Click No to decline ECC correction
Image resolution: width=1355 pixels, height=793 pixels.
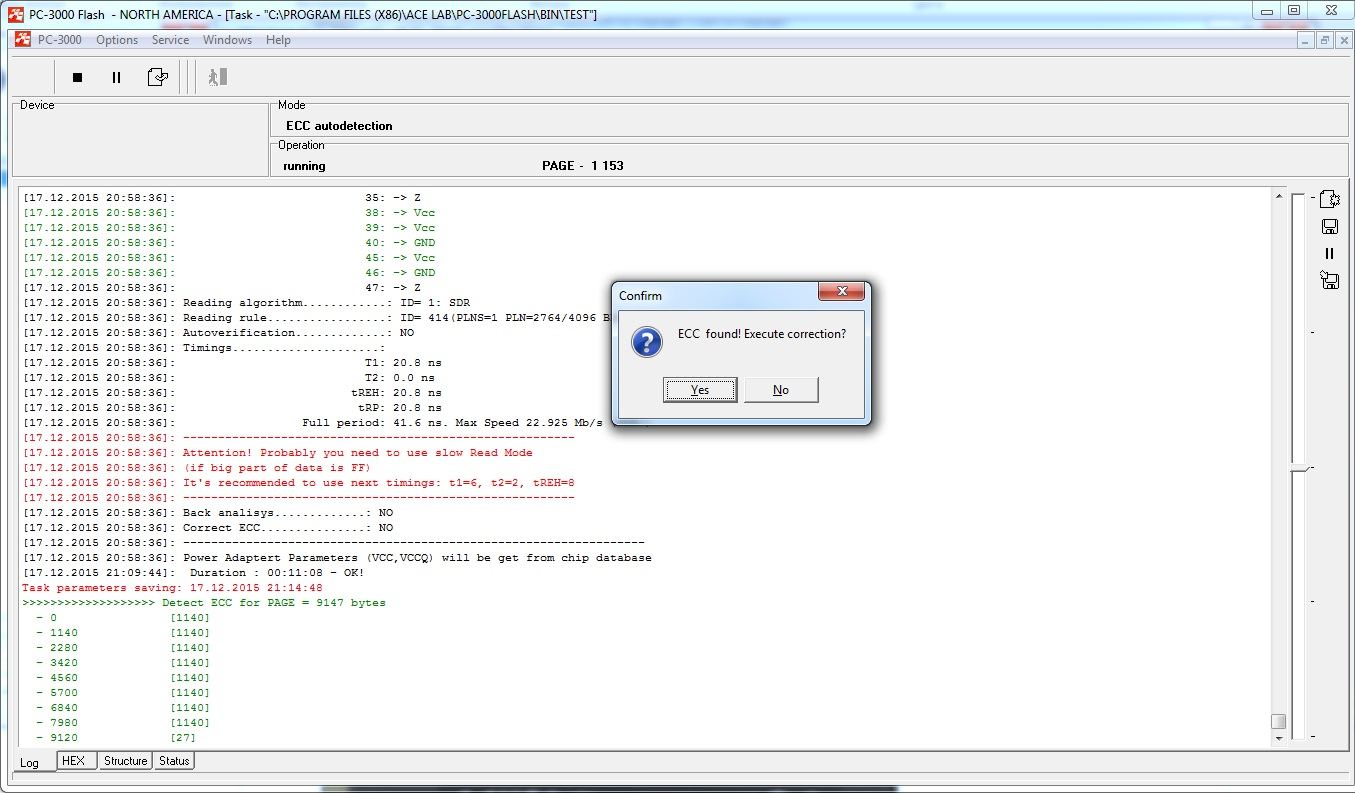781,390
